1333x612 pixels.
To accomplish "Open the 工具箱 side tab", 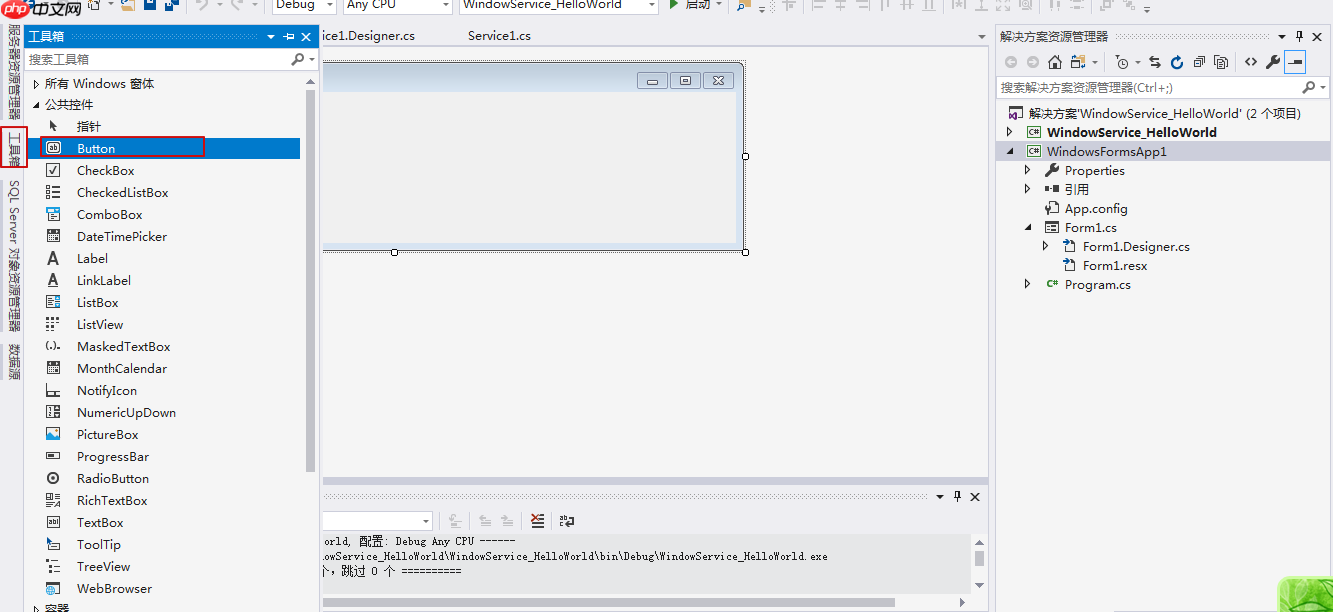I will pos(13,148).
